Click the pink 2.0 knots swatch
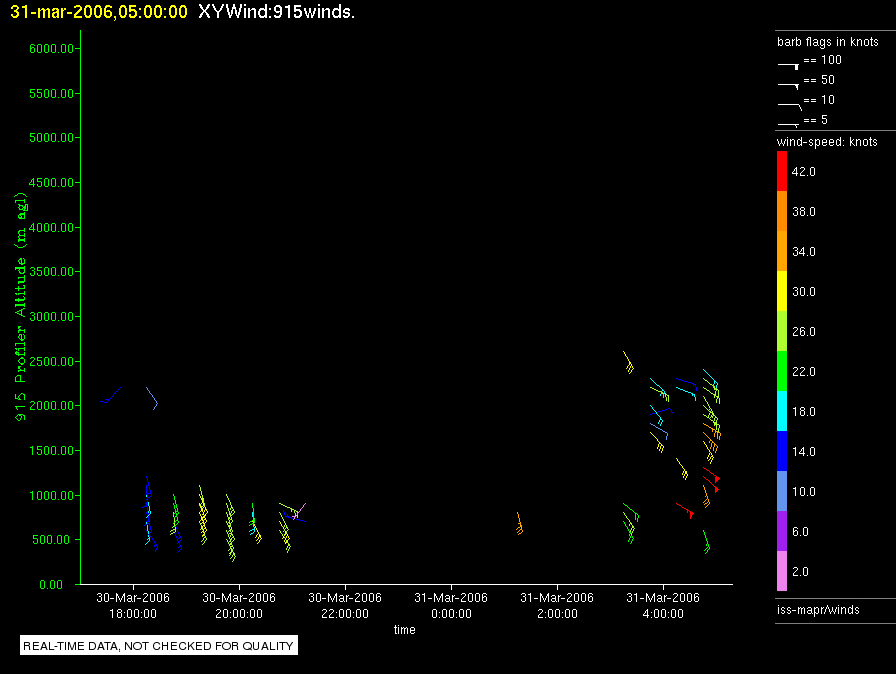This screenshot has width=896, height=674. click(782, 571)
